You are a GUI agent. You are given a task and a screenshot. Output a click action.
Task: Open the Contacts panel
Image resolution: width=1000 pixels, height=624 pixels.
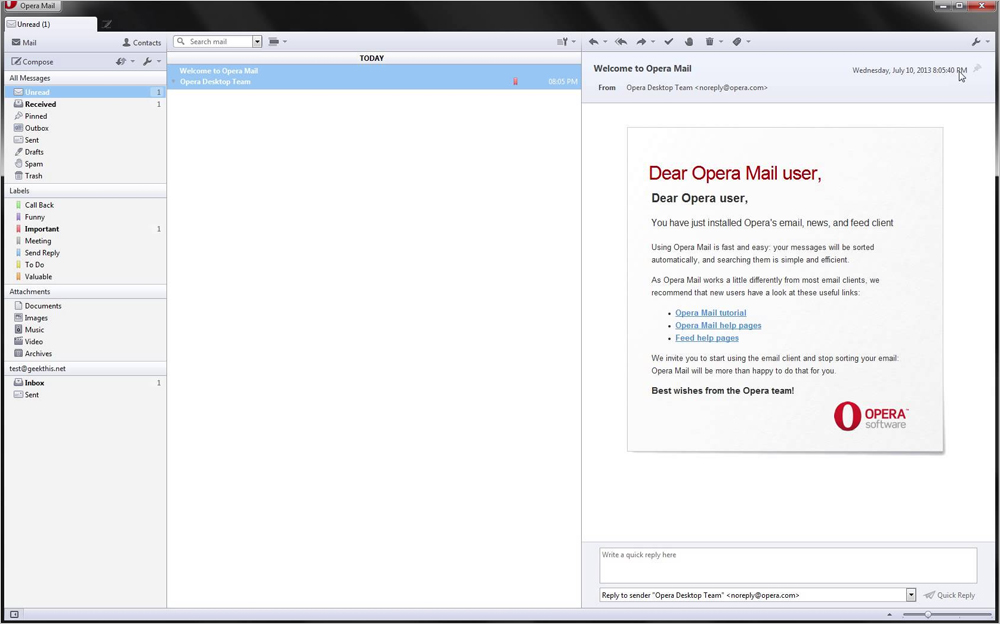click(142, 43)
